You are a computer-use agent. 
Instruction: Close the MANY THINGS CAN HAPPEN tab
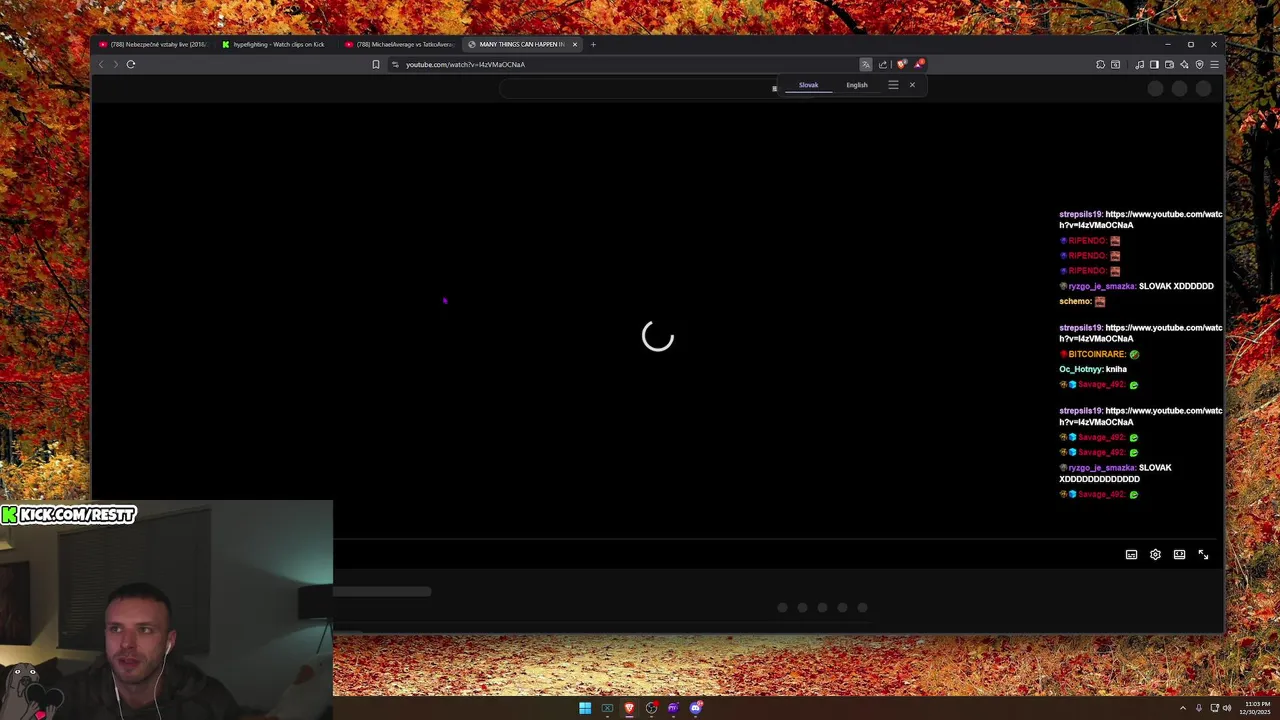pos(575,44)
